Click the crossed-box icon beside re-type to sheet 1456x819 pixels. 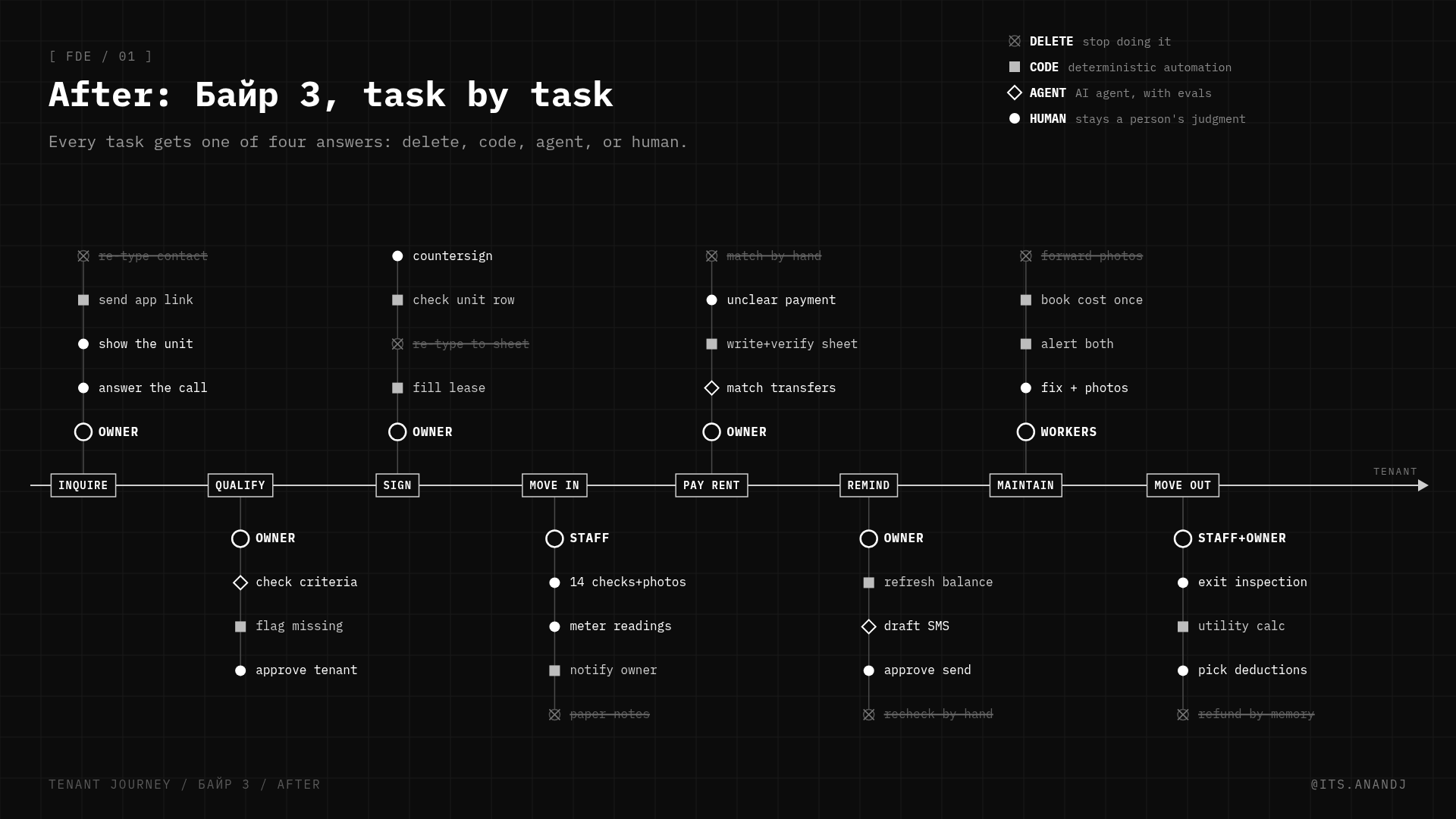coord(397,344)
